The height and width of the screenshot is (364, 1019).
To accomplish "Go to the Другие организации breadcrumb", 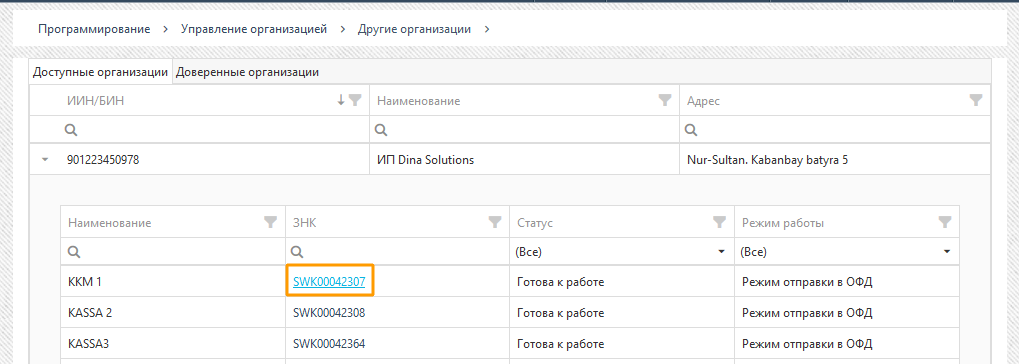I will (x=415, y=29).
